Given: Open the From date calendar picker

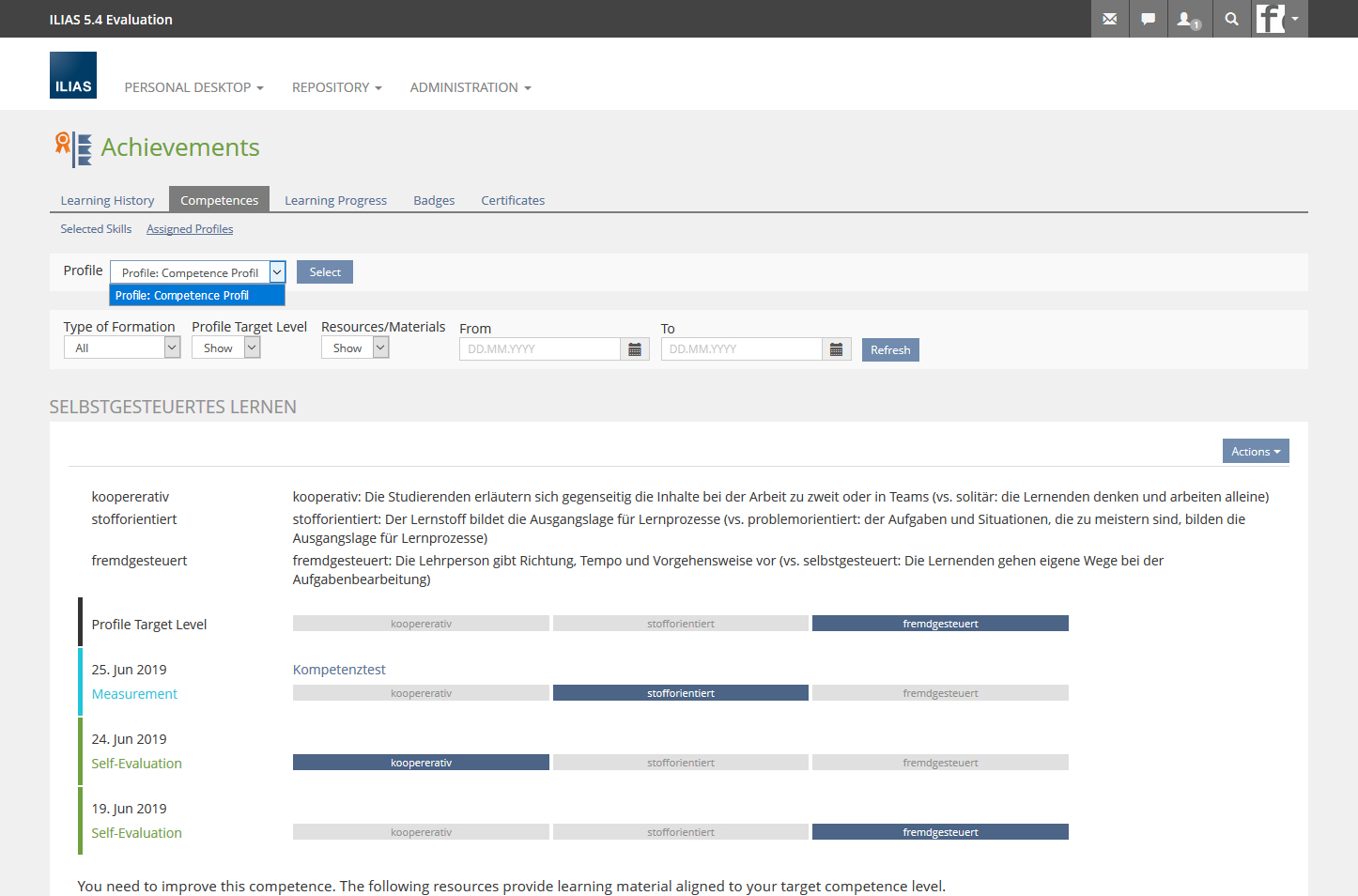Looking at the screenshot, I should pyautogui.click(x=635, y=349).
